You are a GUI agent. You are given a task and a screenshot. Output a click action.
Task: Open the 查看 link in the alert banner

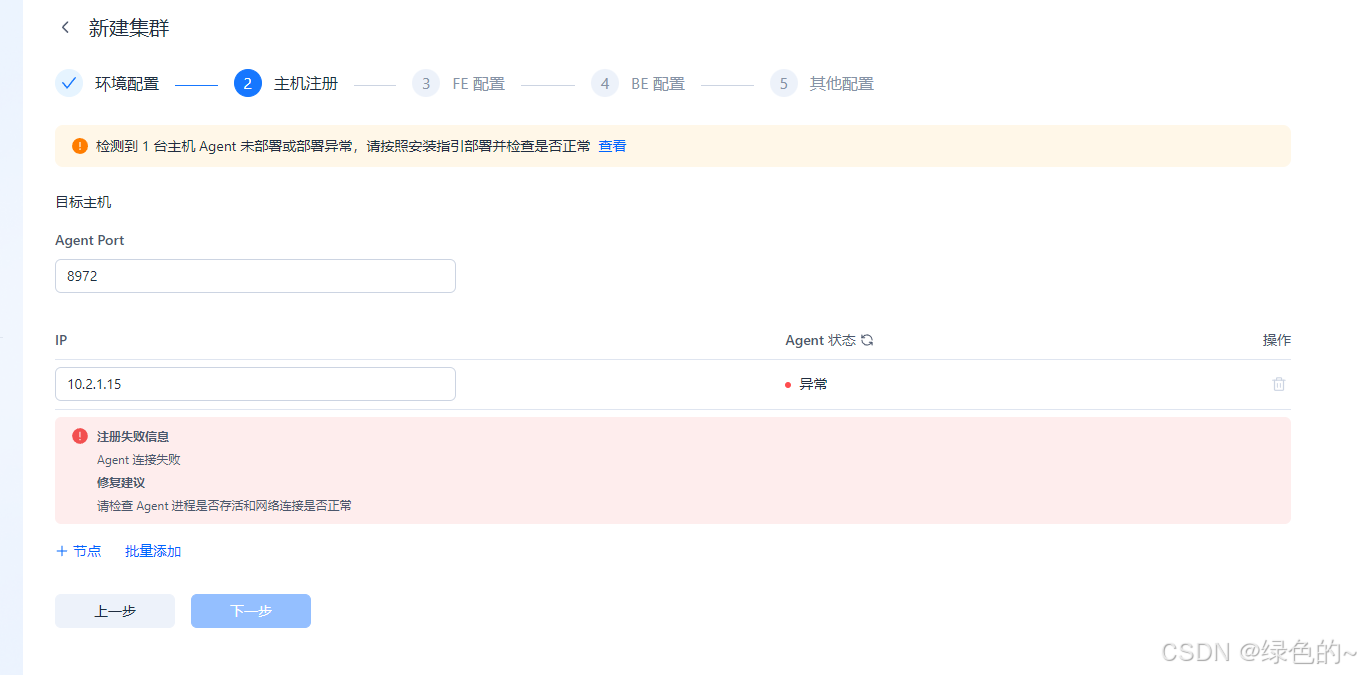pyautogui.click(x=612, y=145)
